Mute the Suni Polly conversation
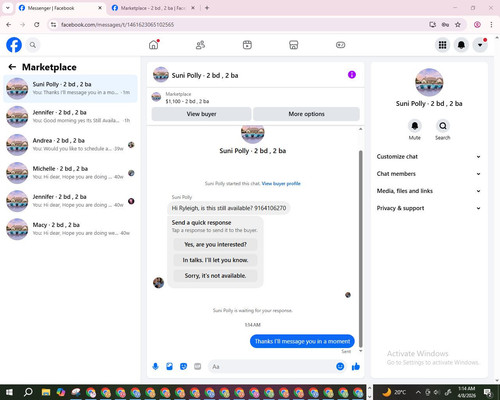This screenshot has height=400, width=500. (415, 126)
